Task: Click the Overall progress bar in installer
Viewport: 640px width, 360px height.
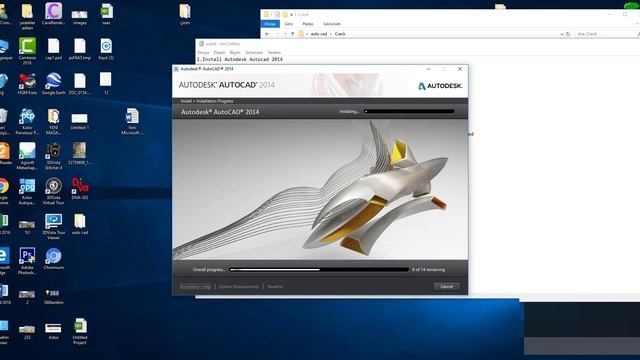Action: point(319,269)
